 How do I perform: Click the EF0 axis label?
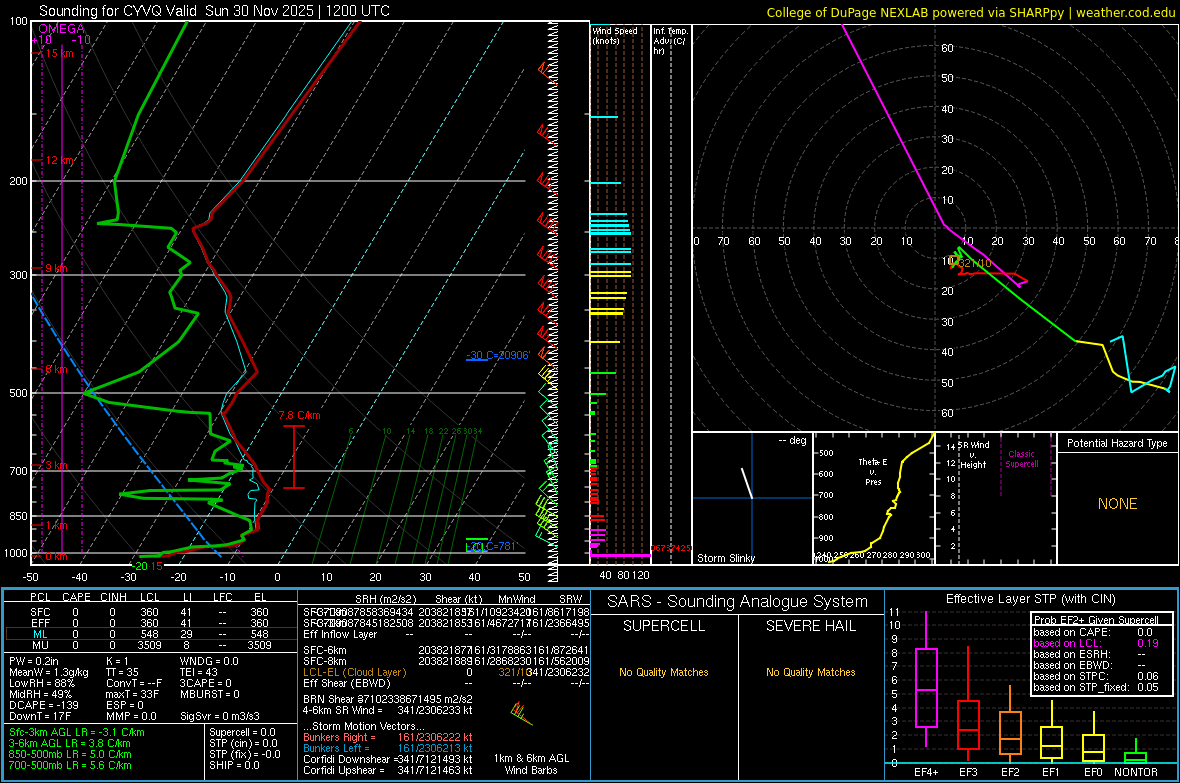click(1093, 772)
